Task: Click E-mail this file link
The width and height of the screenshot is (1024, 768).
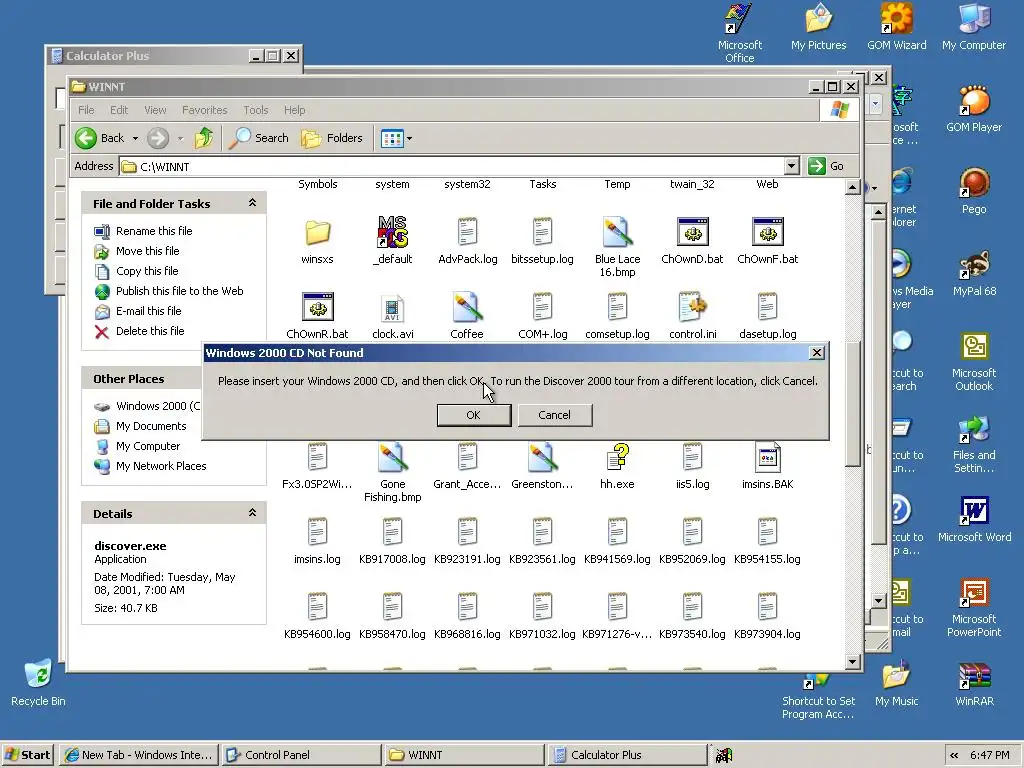Action: [149, 311]
